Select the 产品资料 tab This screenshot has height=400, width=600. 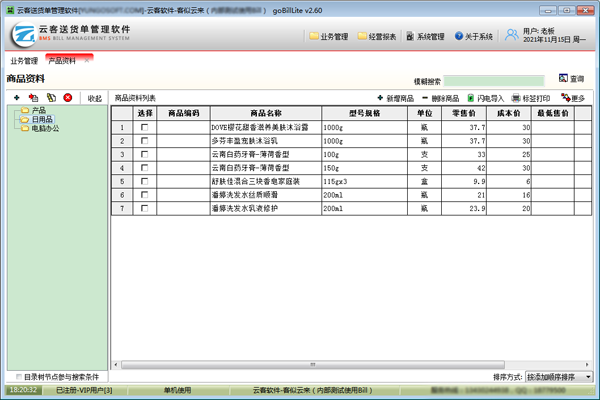coord(62,61)
